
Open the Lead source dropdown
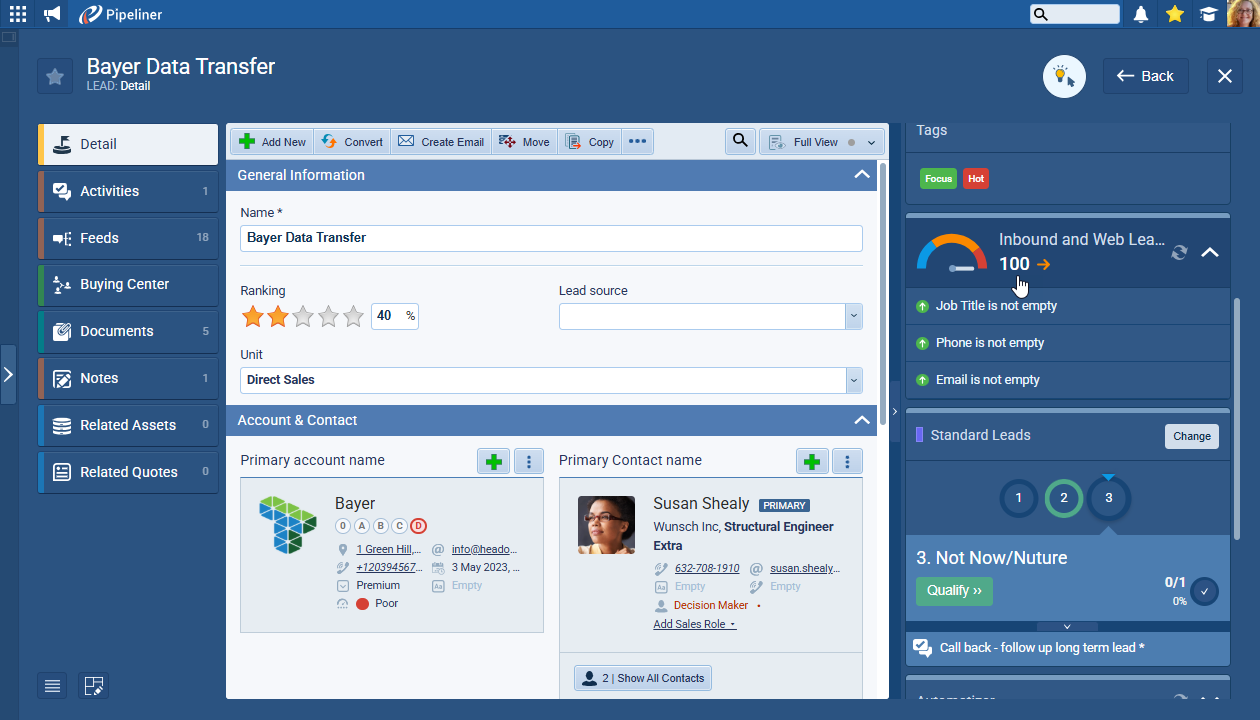[x=853, y=317]
